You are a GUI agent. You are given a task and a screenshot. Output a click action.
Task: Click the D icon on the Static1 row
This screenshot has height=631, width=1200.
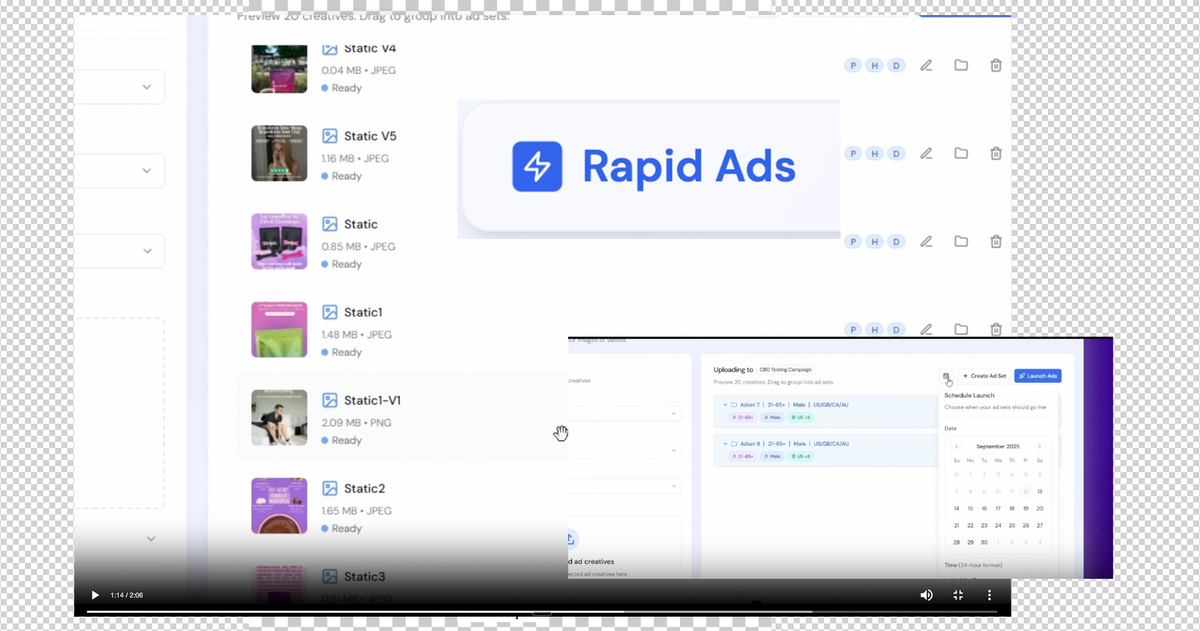tap(896, 329)
